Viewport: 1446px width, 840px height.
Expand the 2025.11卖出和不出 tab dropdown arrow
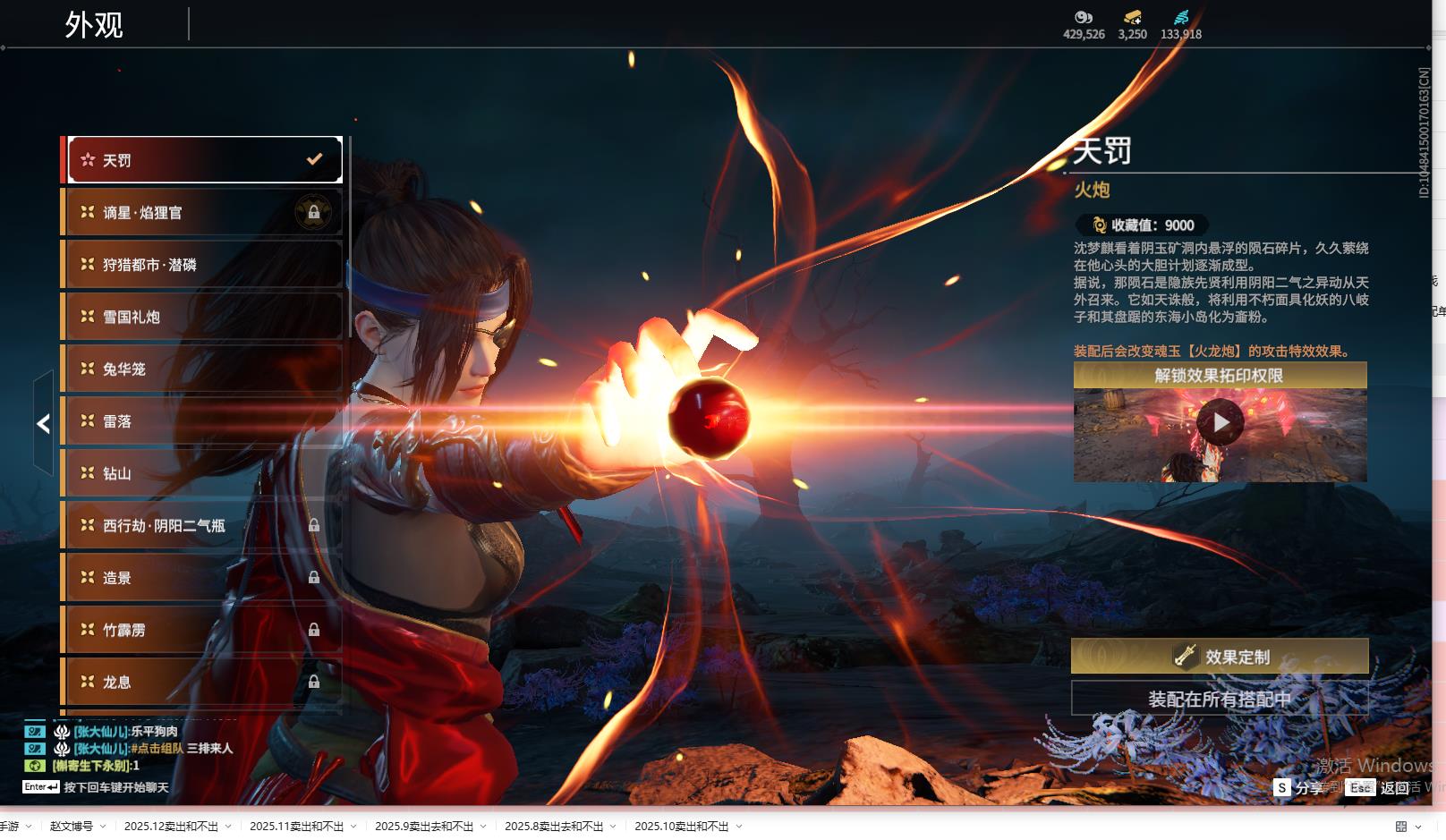[x=353, y=827]
